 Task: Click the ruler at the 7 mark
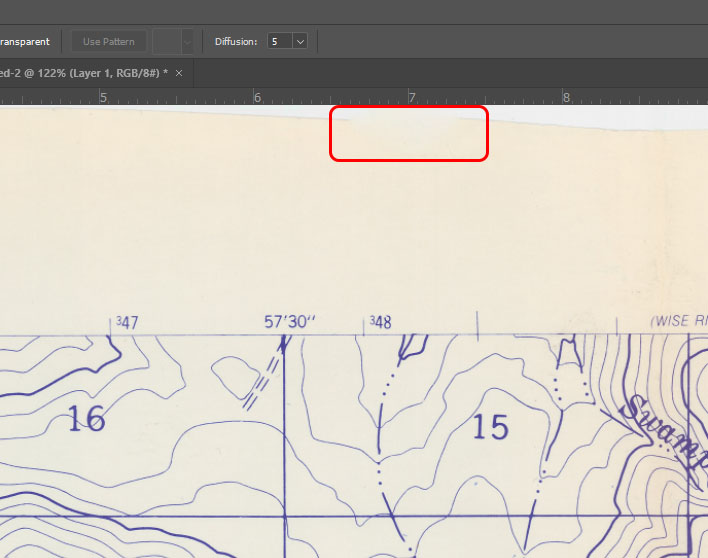point(411,98)
